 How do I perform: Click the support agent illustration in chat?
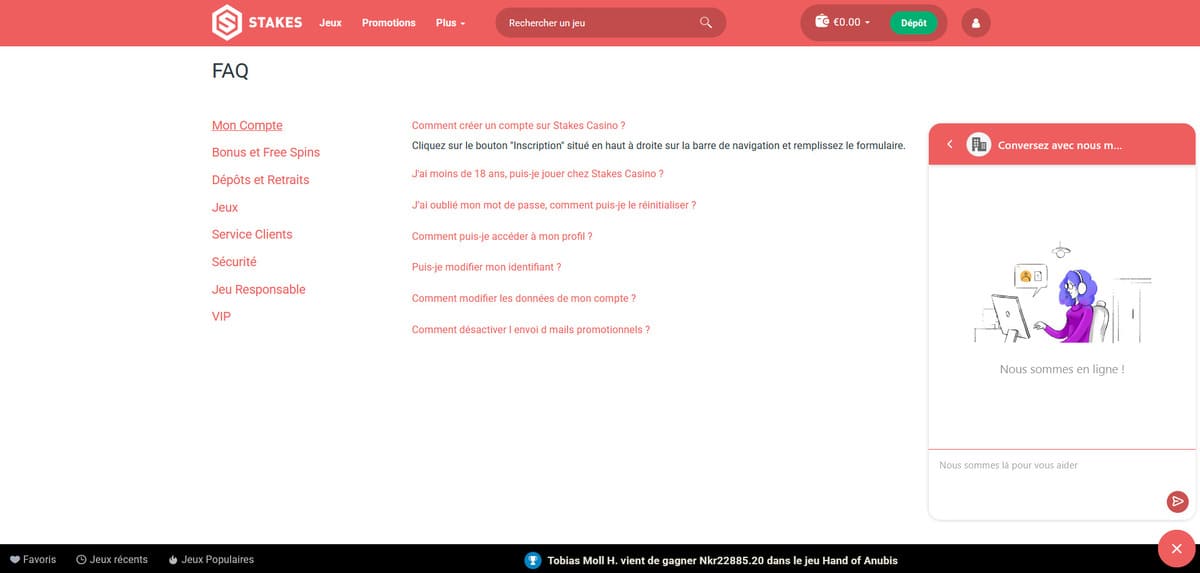click(1061, 292)
